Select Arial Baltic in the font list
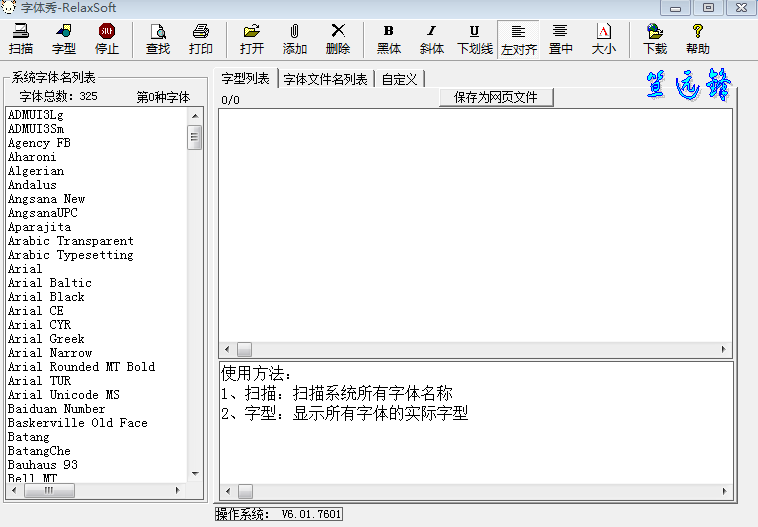Image resolution: width=758 pixels, height=527 pixels. [50, 283]
